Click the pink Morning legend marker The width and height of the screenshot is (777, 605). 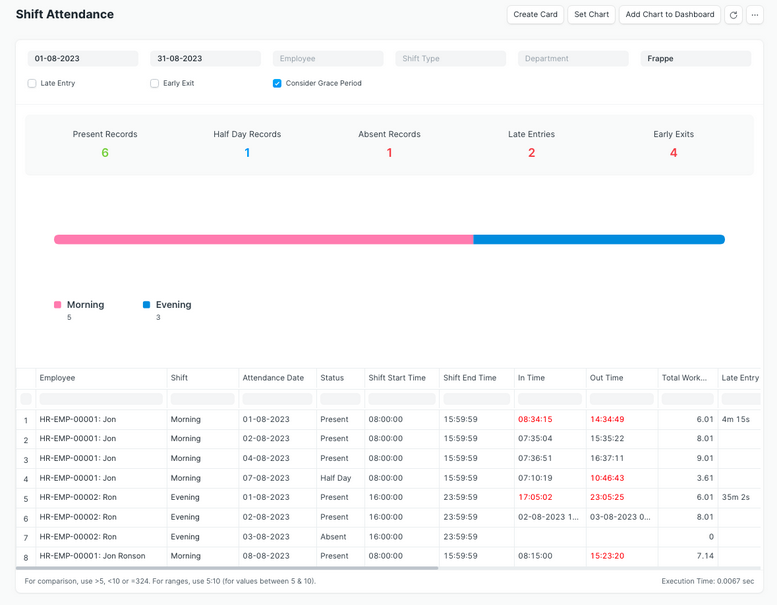tap(58, 305)
